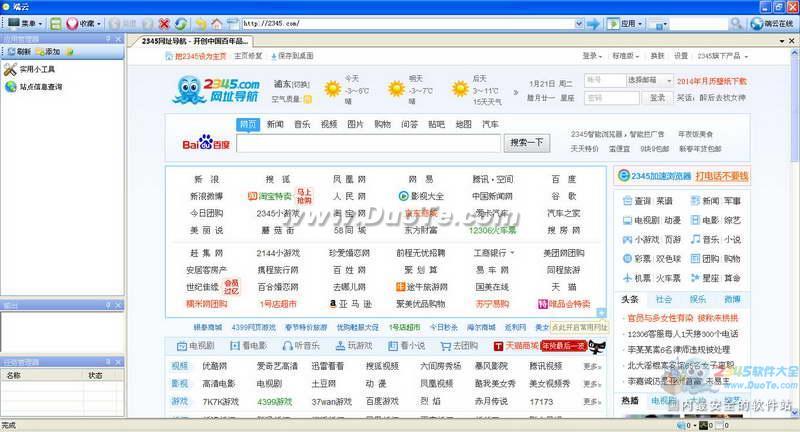The height and width of the screenshot is (432, 800).
Task: Click the toolbar search box
Action: (x=698, y=23)
